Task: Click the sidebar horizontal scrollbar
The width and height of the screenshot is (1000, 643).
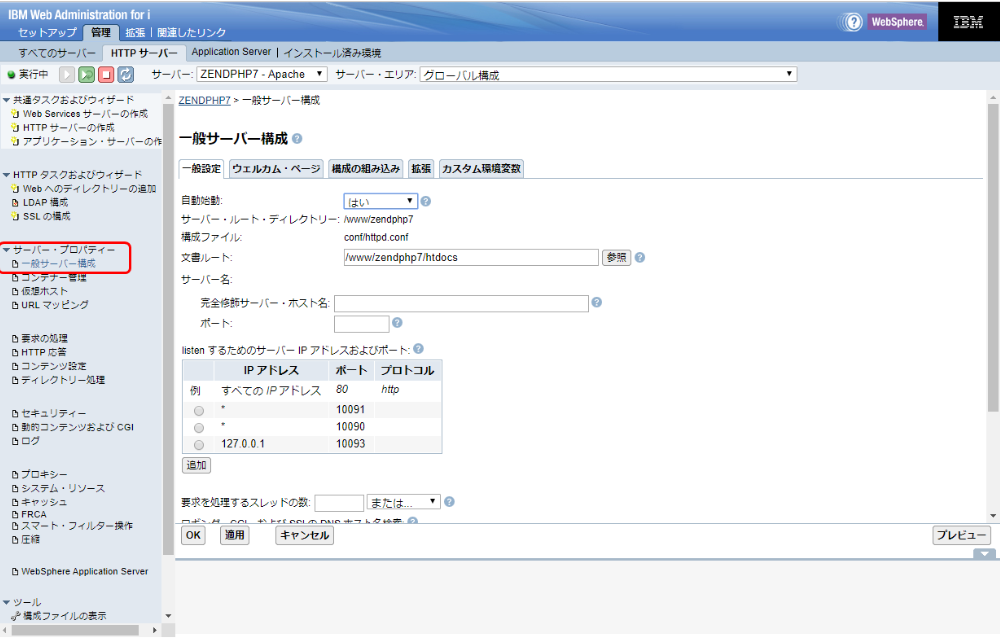Action: click(75, 630)
